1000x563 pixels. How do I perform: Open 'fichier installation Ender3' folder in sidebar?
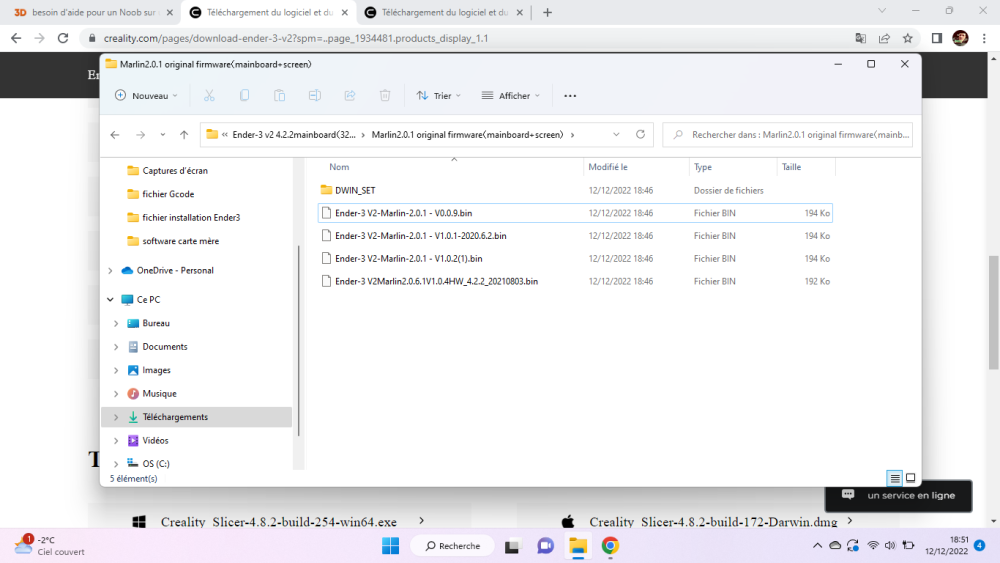pyautogui.click(x=191, y=217)
